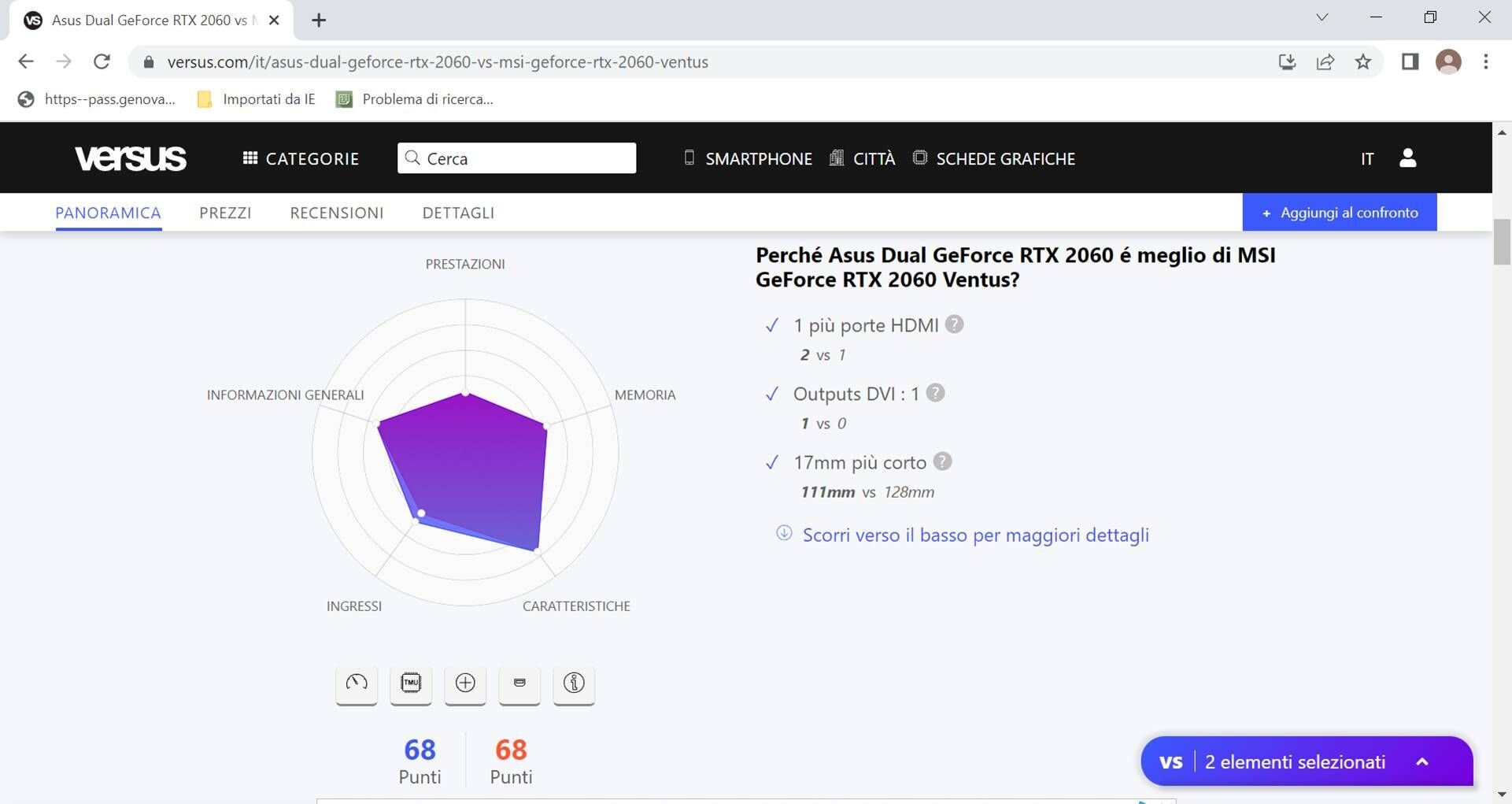The width and height of the screenshot is (1512, 804).
Task: Open the tab search dropdown
Action: (1322, 17)
